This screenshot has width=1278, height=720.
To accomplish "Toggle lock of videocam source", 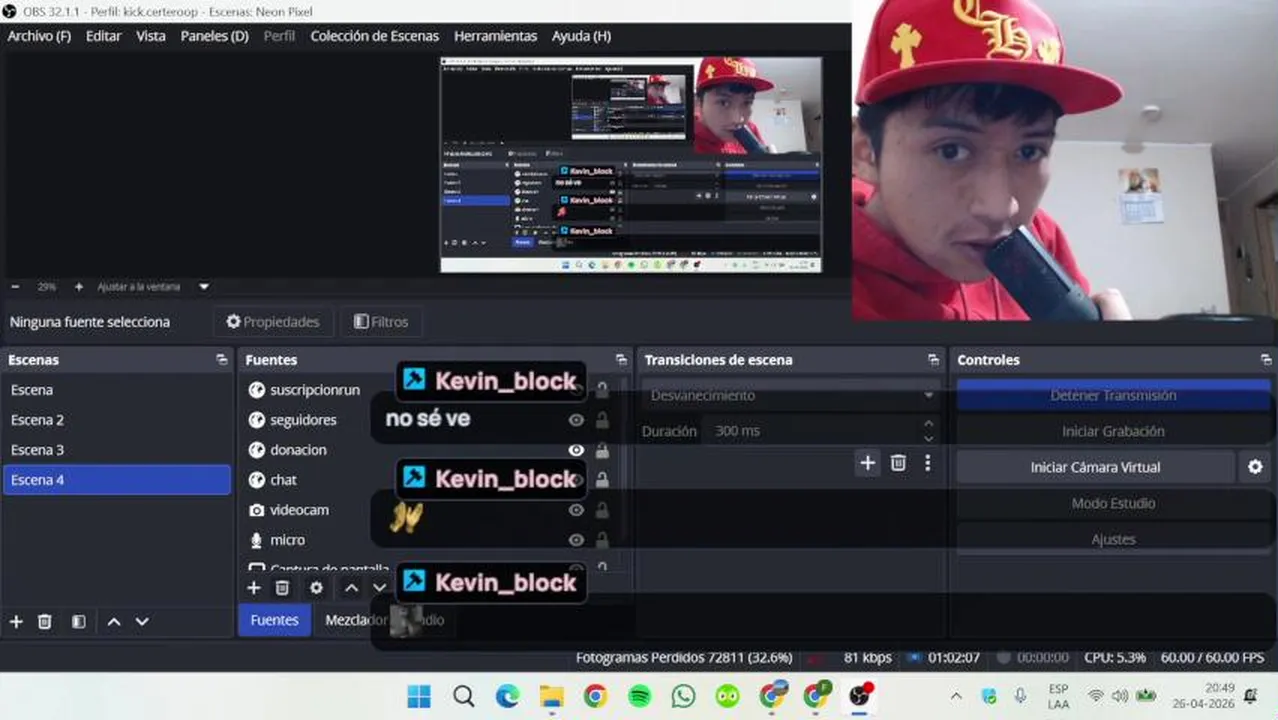I will tap(602, 510).
